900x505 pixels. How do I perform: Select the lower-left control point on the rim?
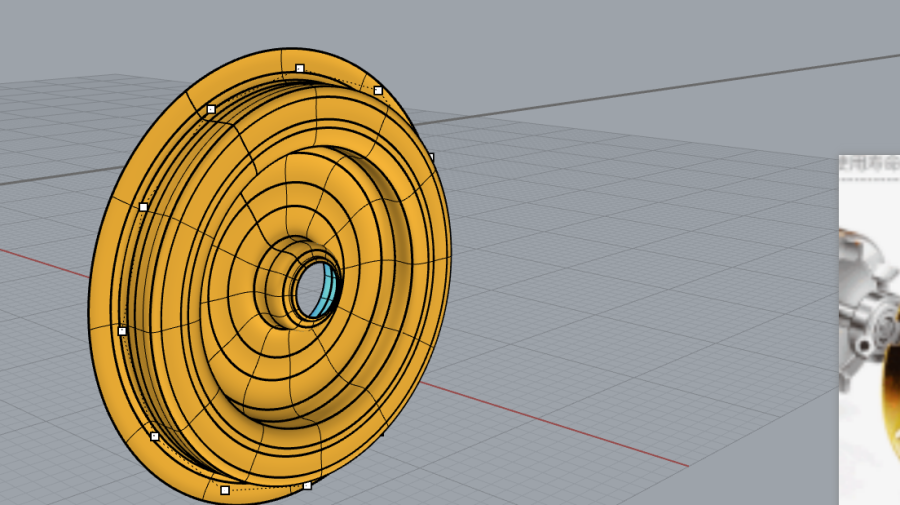click(x=154, y=436)
